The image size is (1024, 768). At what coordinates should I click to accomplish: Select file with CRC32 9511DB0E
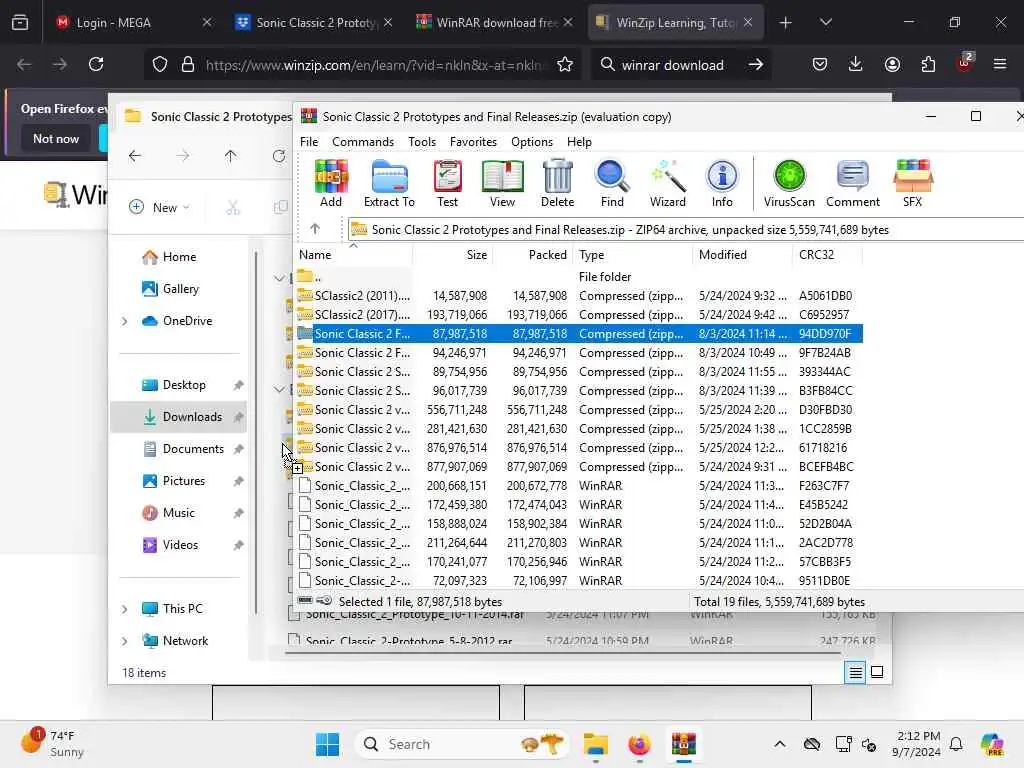coord(580,581)
